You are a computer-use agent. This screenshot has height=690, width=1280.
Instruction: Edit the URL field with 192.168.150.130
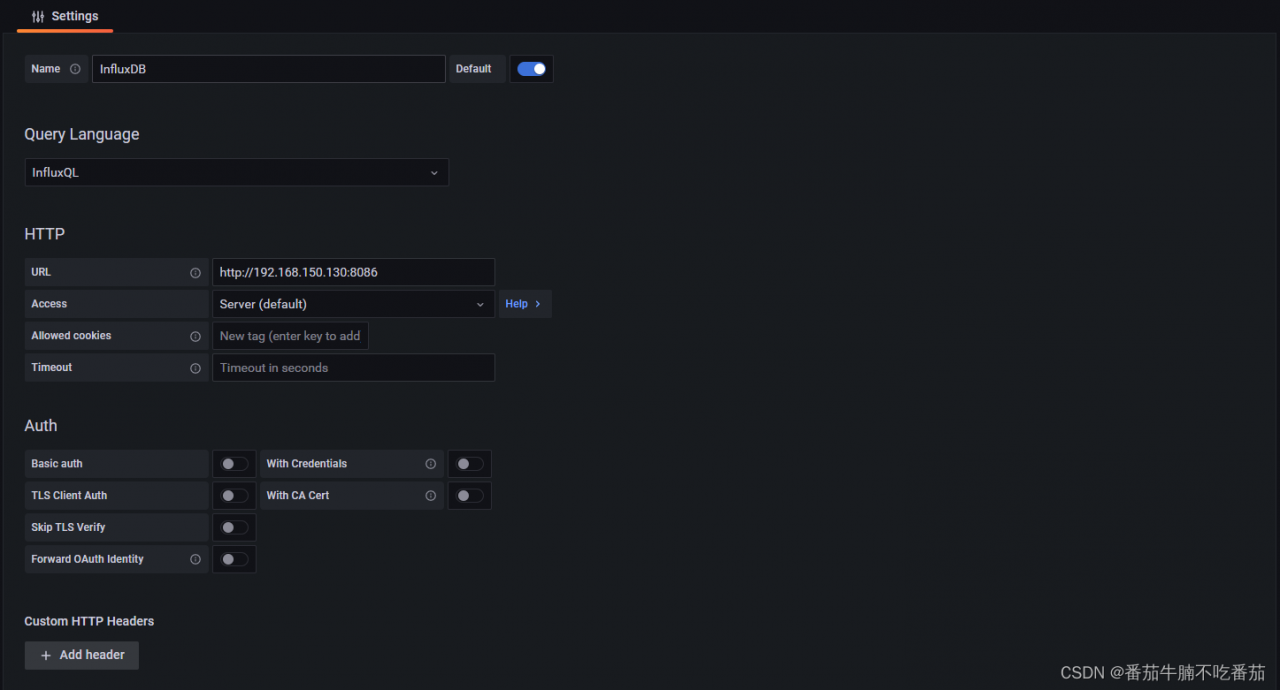[353, 272]
